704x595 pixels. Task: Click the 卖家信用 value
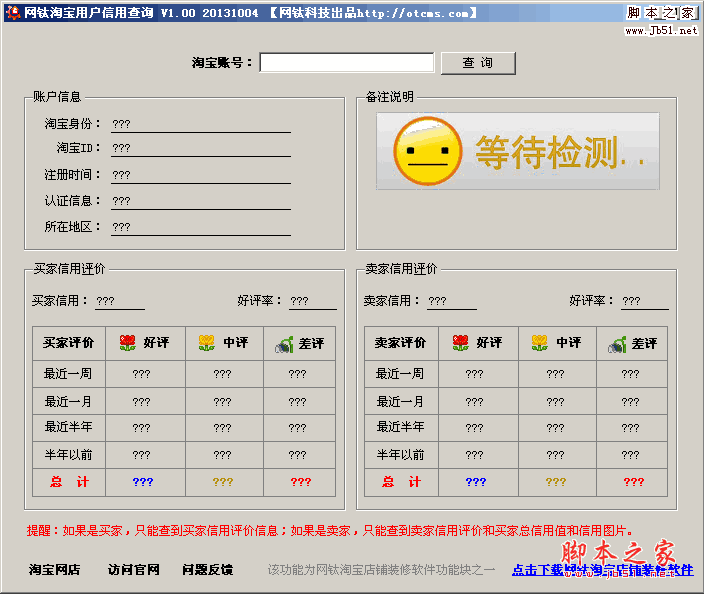[452, 301]
